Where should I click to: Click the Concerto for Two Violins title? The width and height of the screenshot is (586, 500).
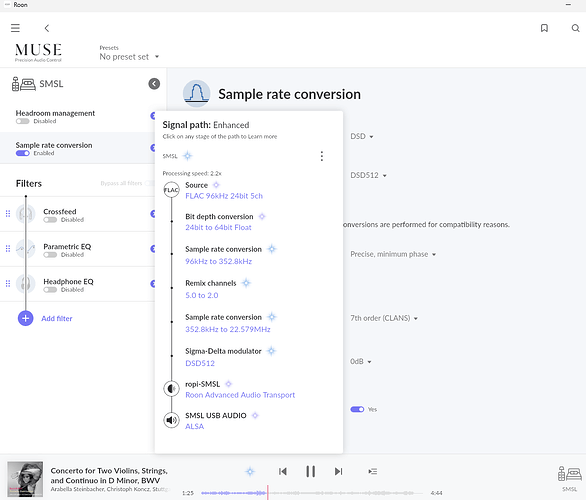109,475
